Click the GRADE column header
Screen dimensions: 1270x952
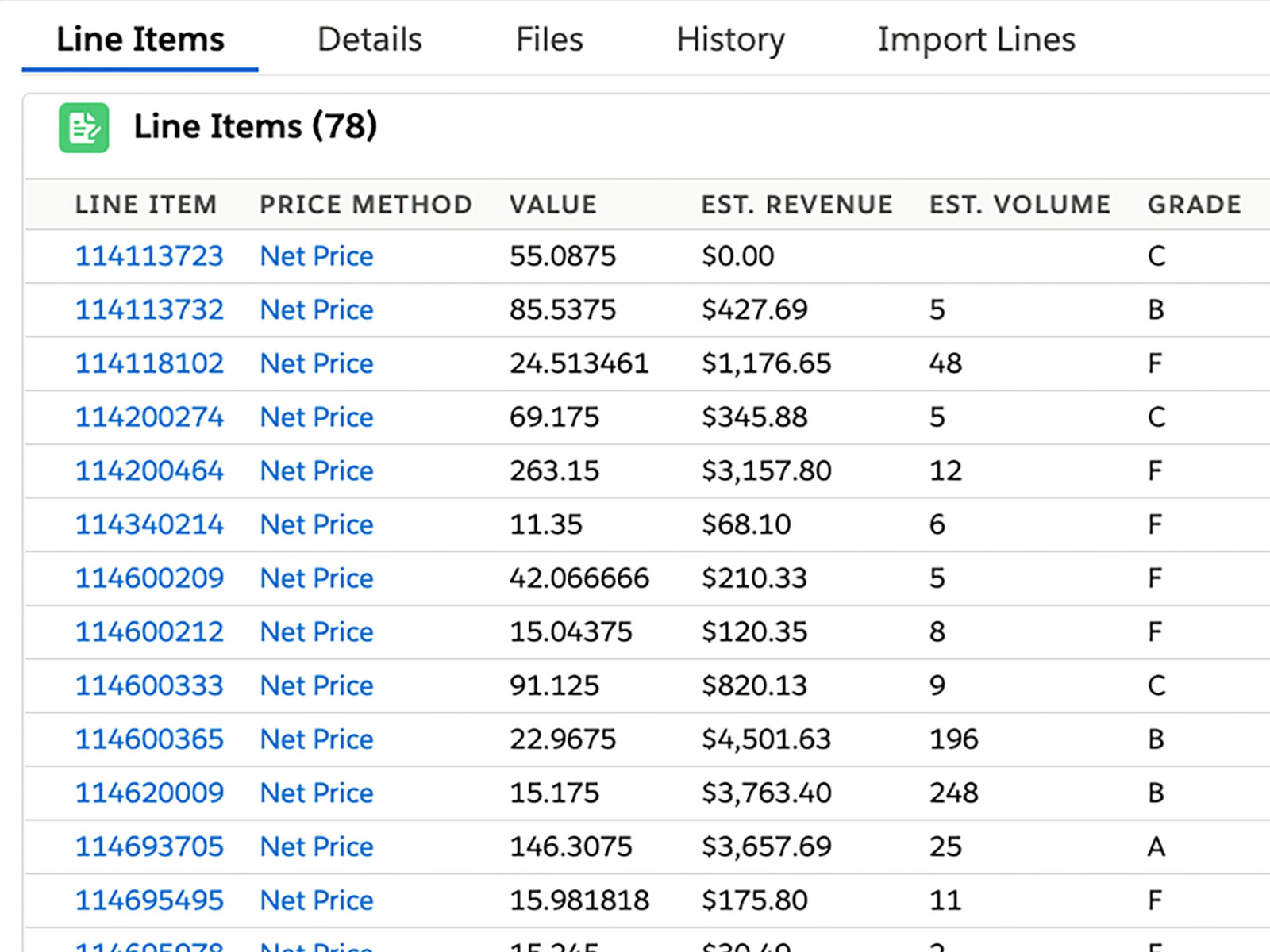(1195, 205)
